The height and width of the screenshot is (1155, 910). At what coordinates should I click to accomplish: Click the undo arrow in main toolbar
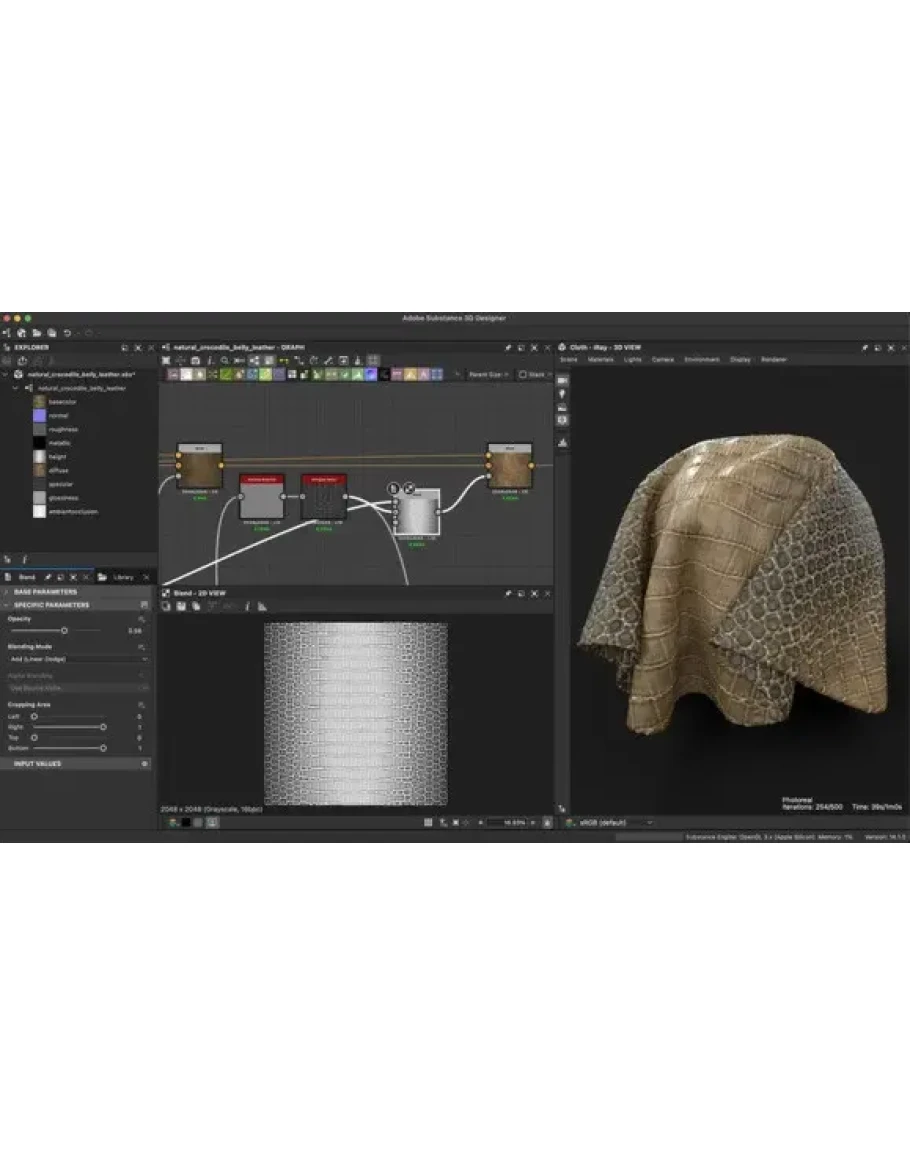click(x=67, y=333)
